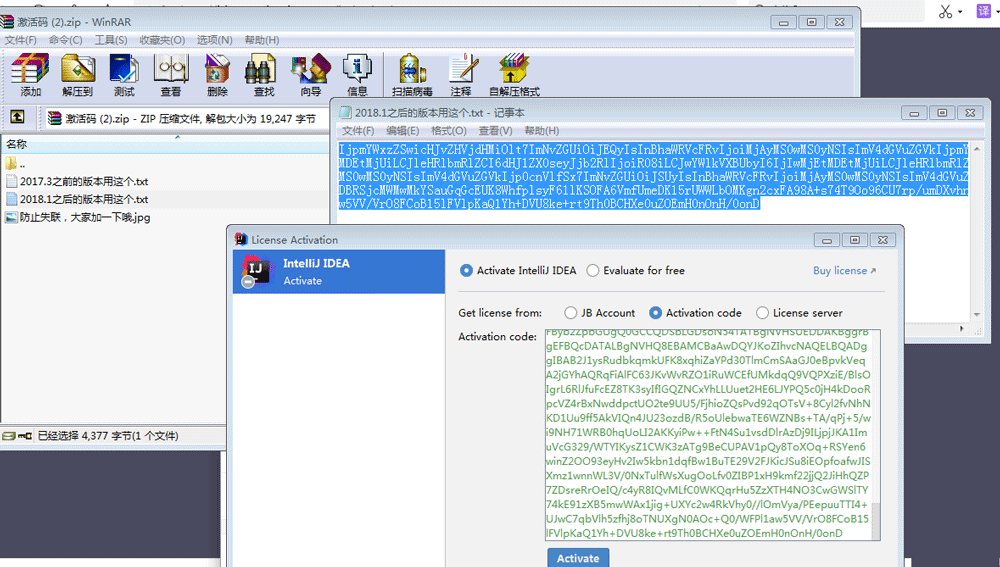The height and width of the screenshot is (567, 1000).
Task: Follow the Buy license link
Action: pos(844,271)
